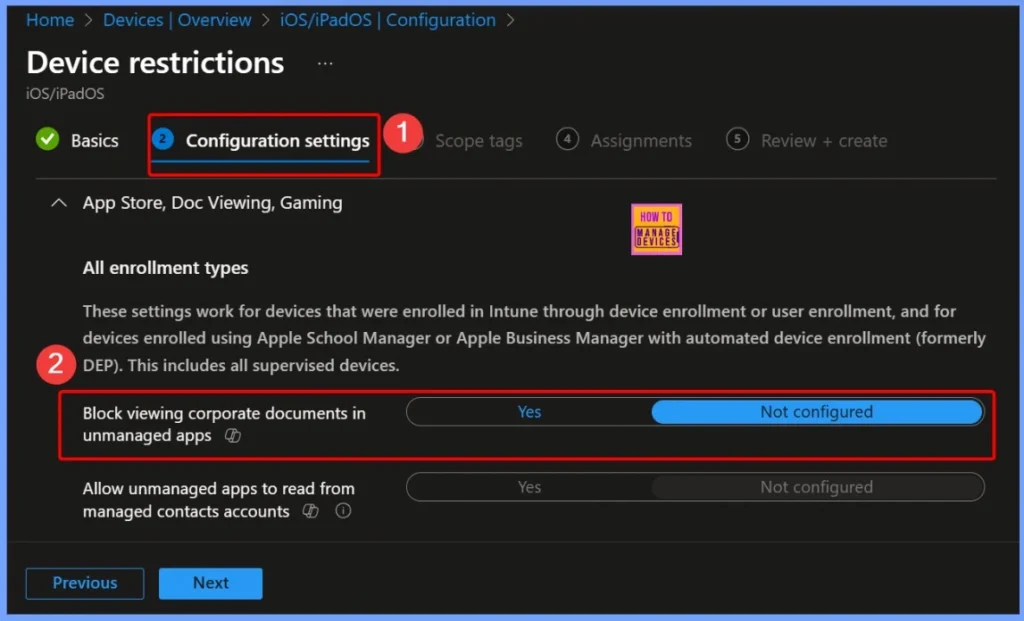Screen dimensions: 1024x621
Task: Select Not configured pill for managed contacts accounts
Action: coord(816,487)
